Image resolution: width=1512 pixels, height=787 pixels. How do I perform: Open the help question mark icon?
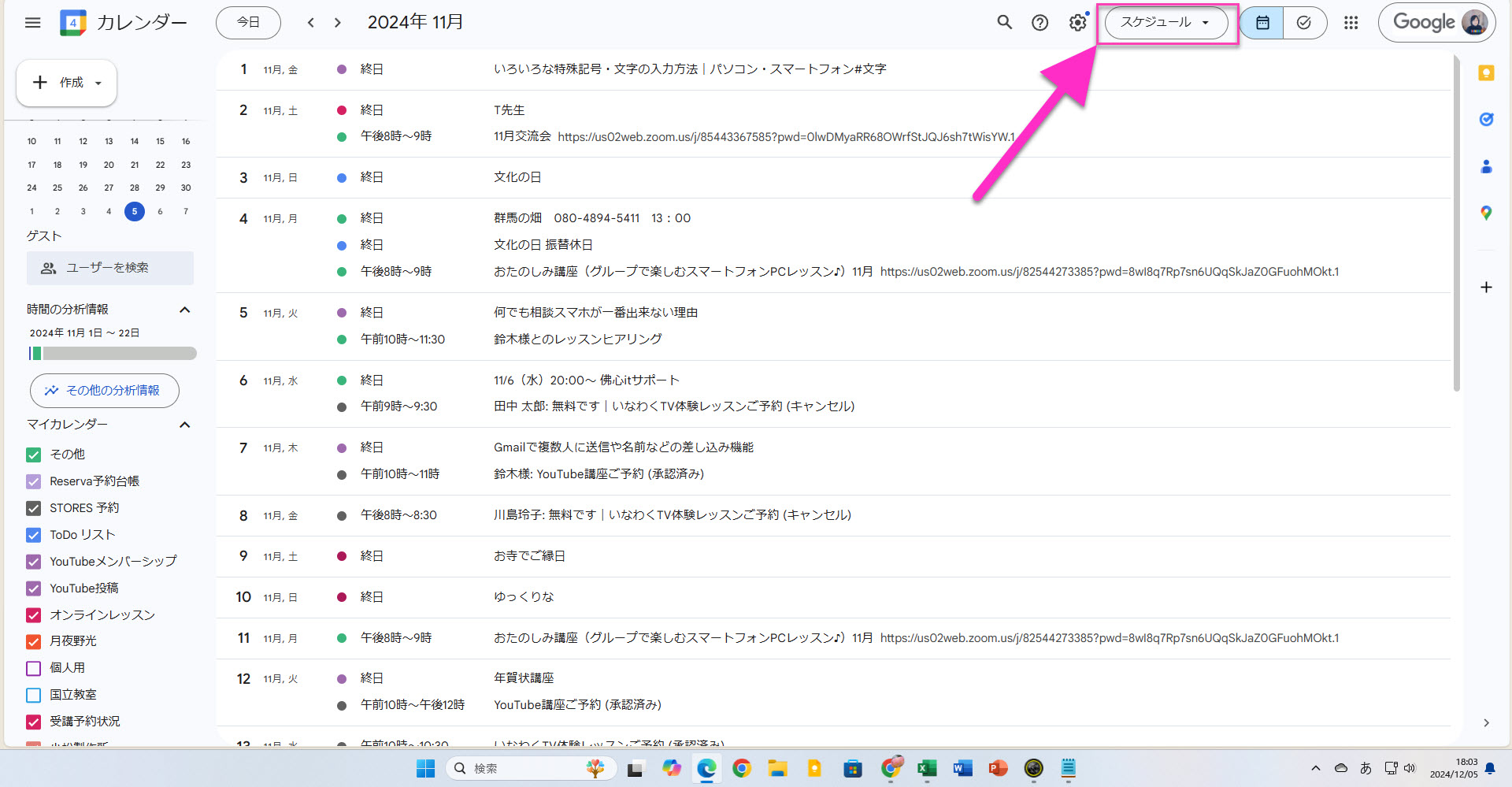(x=1039, y=23)
